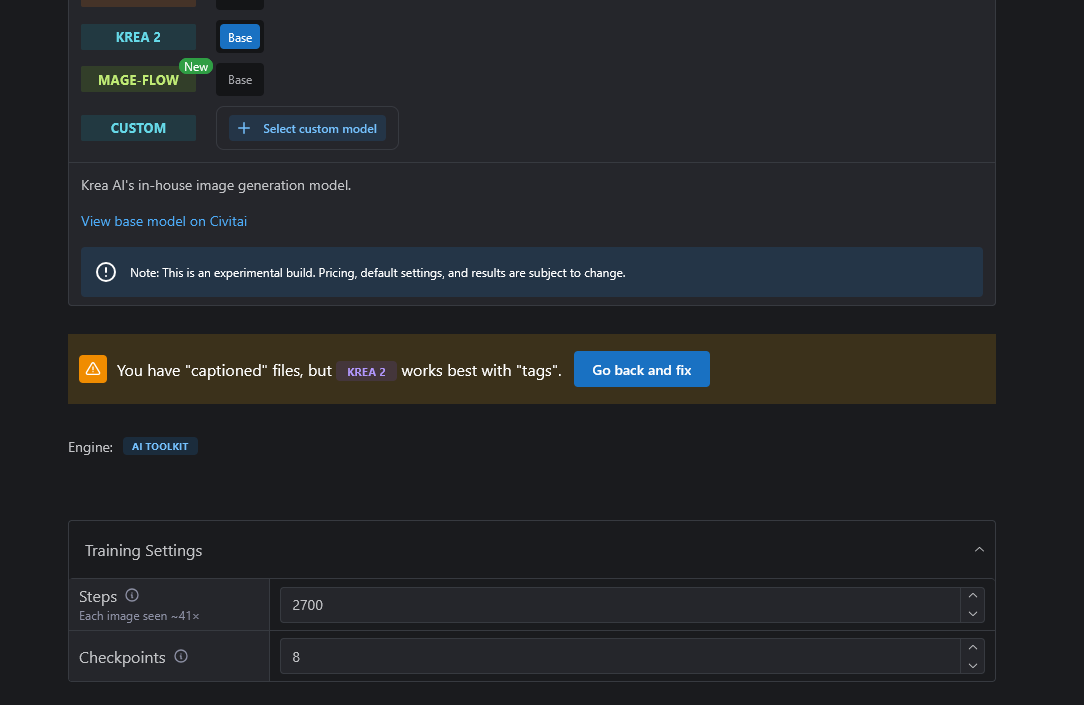Increase Checkpoints with up arrow
Viewport: 1084px width, 705px height.
click(973, 648)
